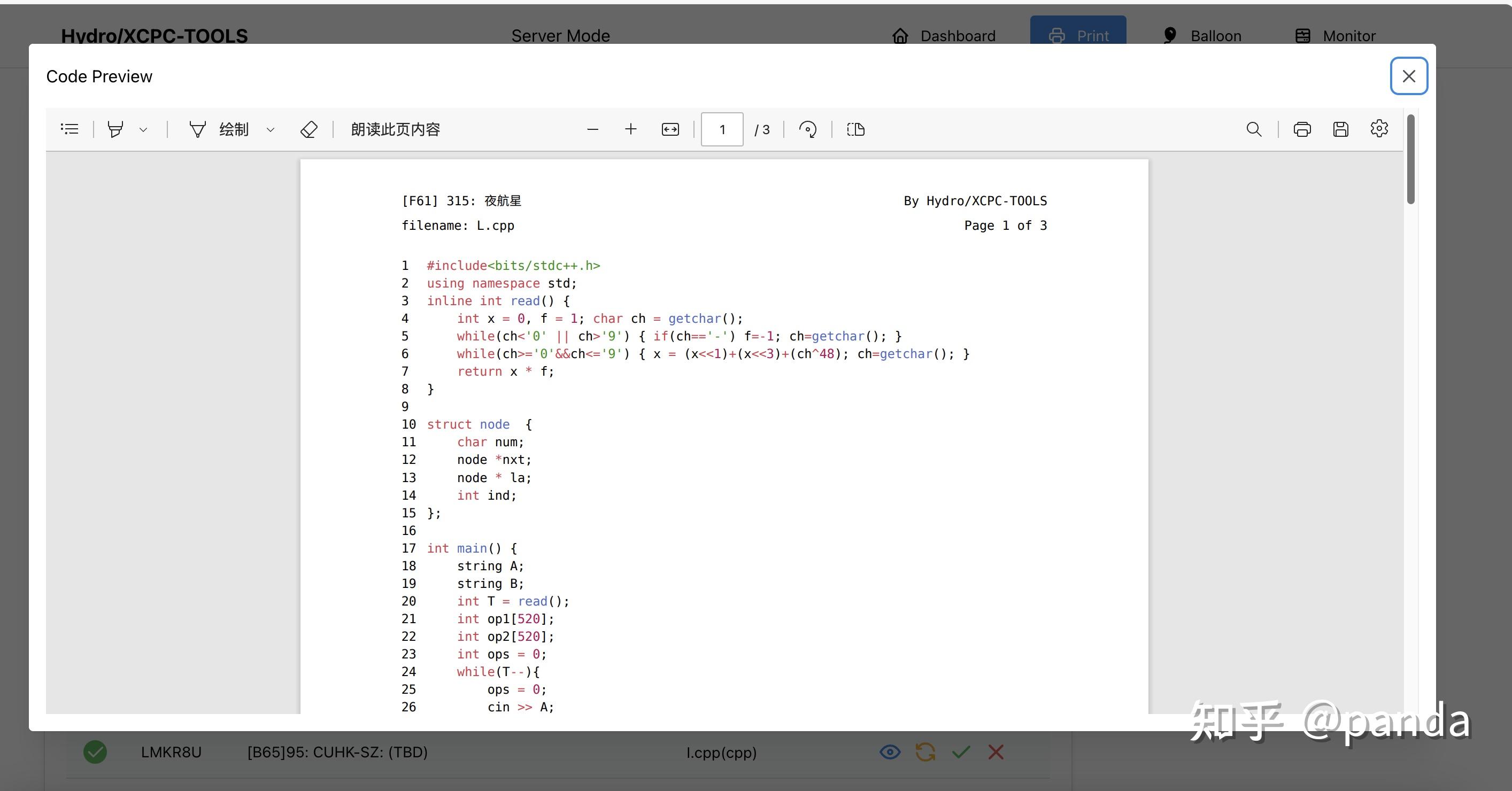Open the PDF table of contents sidebar
This screenshot has height=791, width=1512.
click(70, 129)
